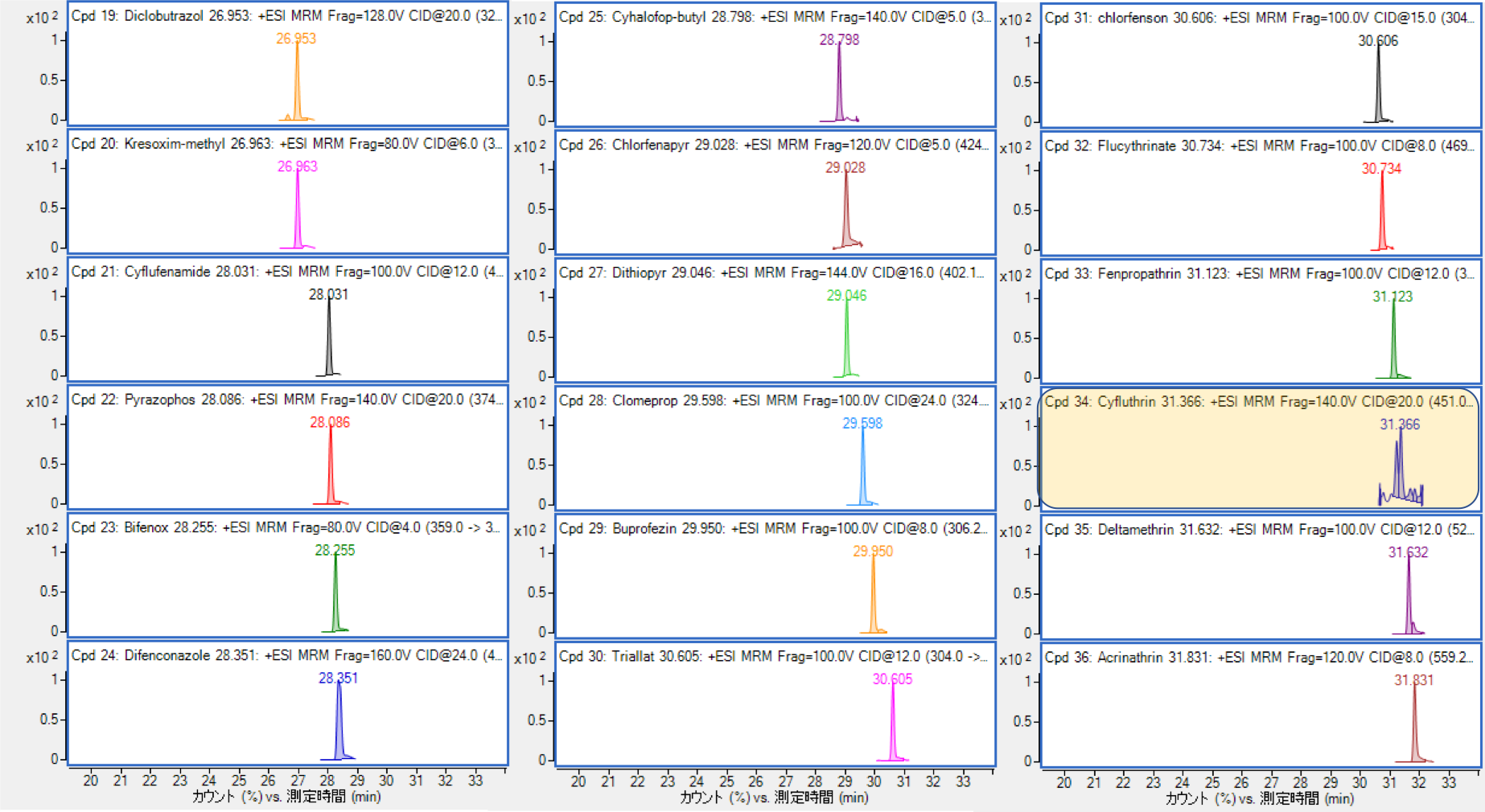The height and width of the screenshot is (812, 1485).
Task: Select the Cpd 20 Kresoxim-methyl chromatogram title
Action: pyautogui.click(x=287, y=144)
